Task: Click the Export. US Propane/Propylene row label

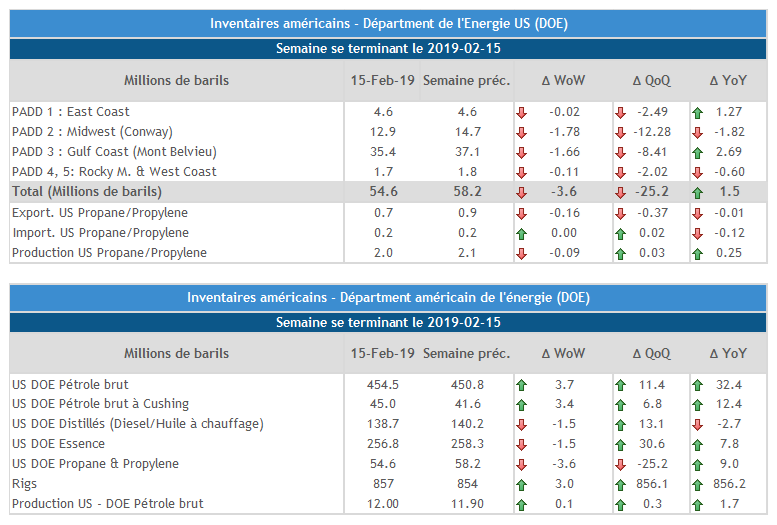Action: [x=100, y=213]
